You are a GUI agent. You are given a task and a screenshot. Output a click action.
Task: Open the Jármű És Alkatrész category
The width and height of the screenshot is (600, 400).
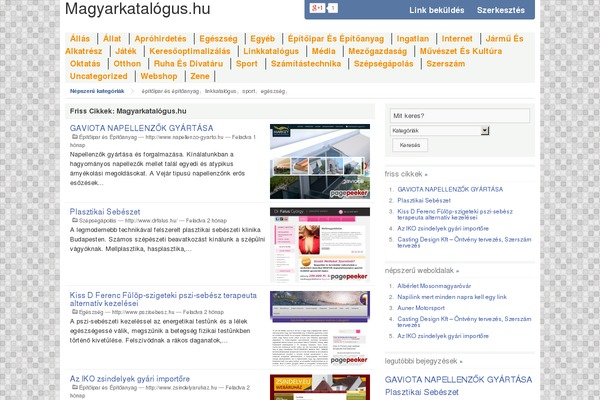[x=504, y=39]
